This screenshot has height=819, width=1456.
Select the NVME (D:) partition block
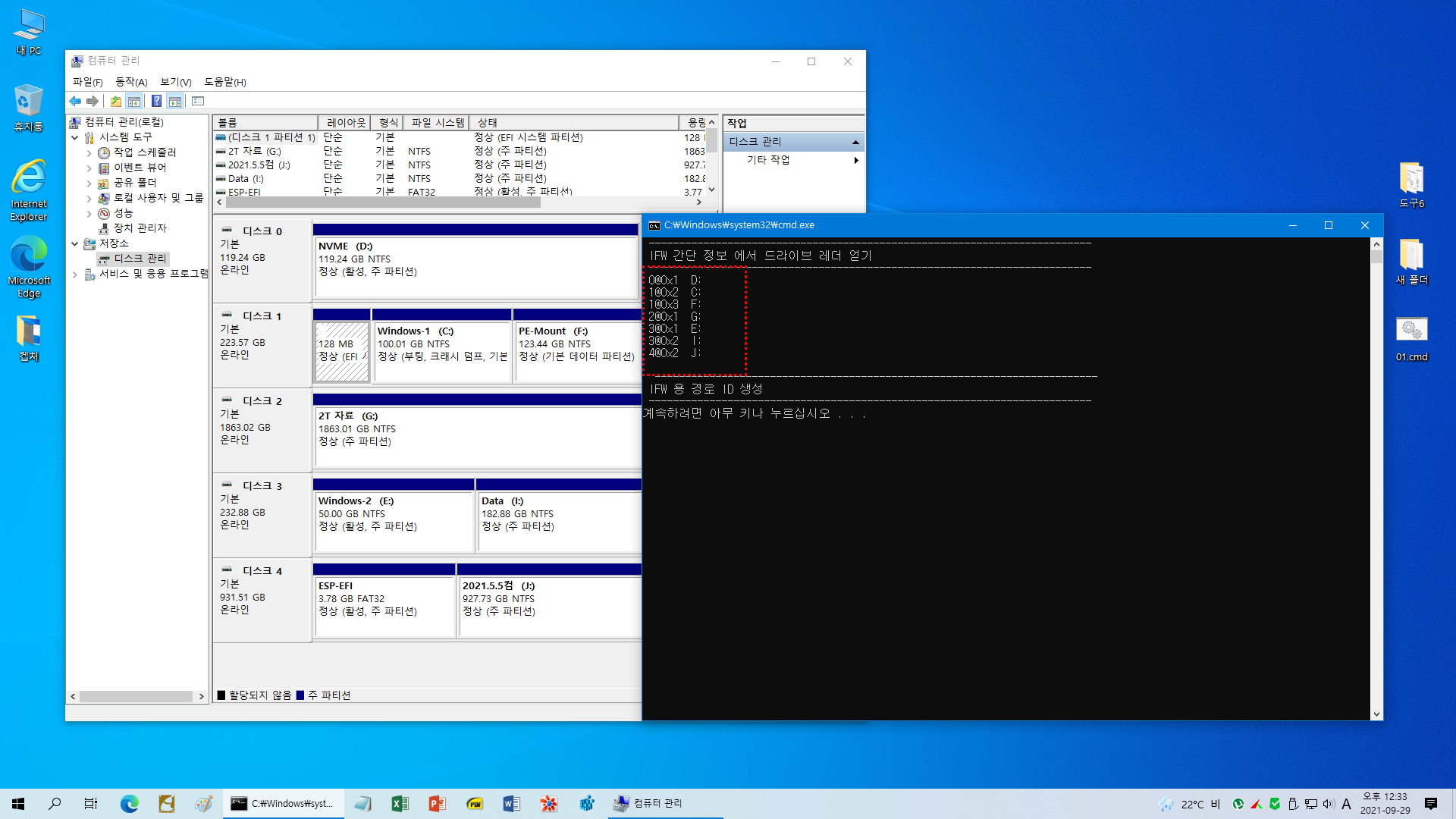[476, 267]
